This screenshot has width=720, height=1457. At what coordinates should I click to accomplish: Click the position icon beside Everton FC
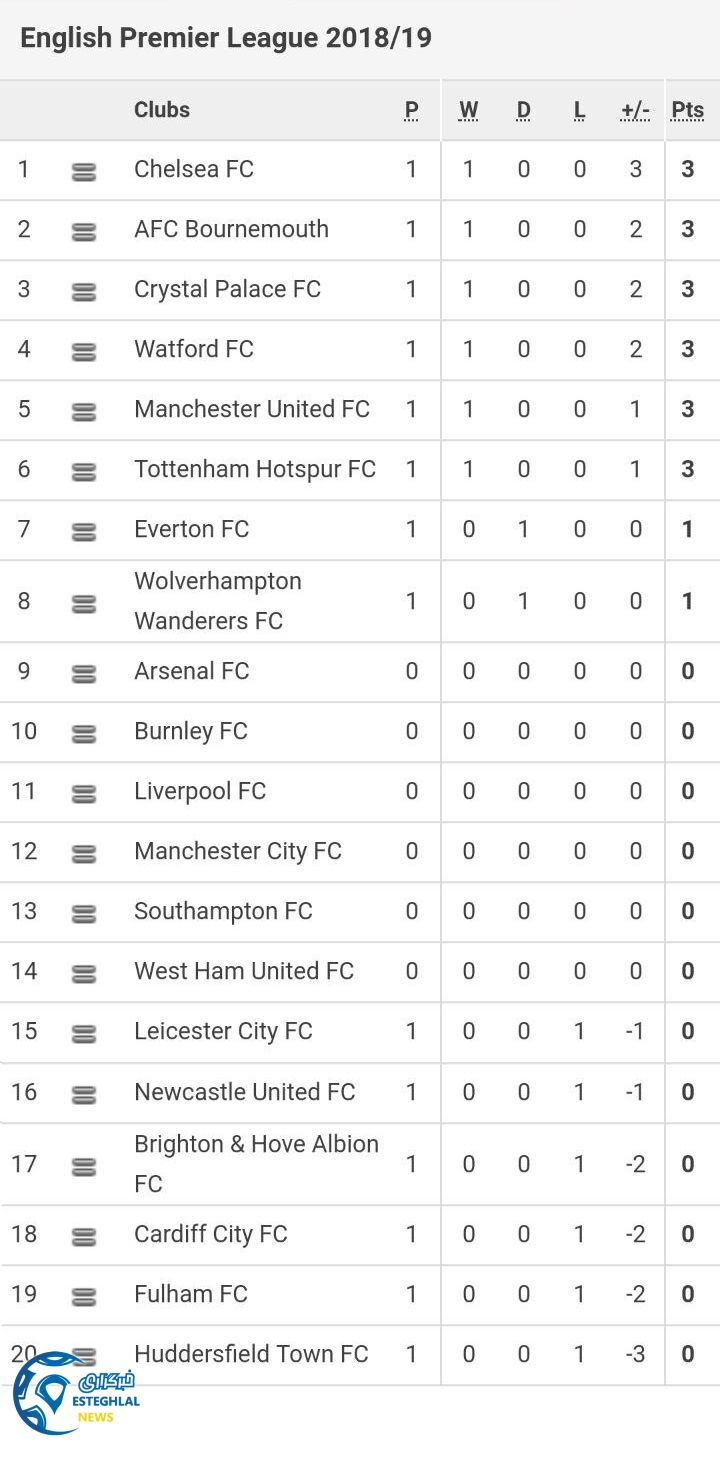point(84,532)
